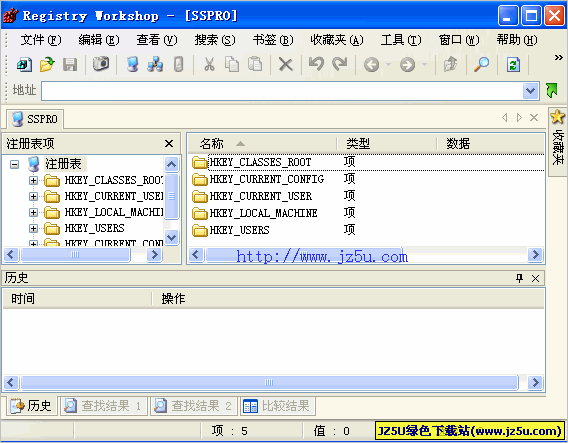Click the tree pane horizontal scroll right arrow
This screenshot has height=443, width=568.
[x=155, y=254]
